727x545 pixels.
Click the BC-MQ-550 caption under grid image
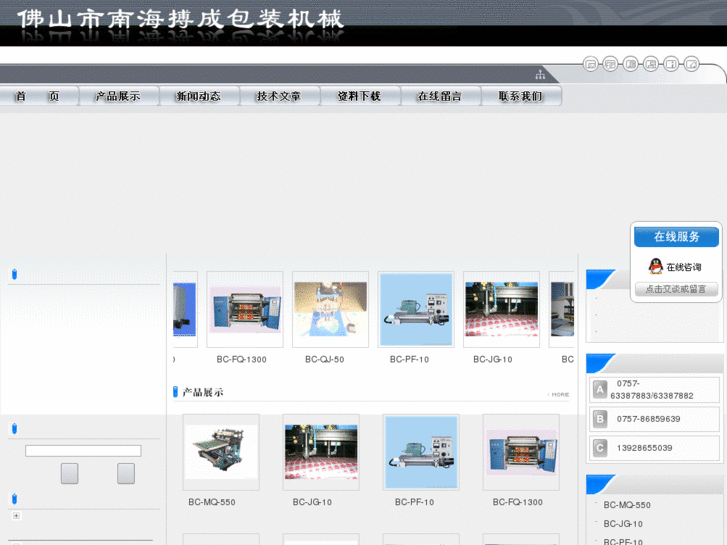click(212, 502)
